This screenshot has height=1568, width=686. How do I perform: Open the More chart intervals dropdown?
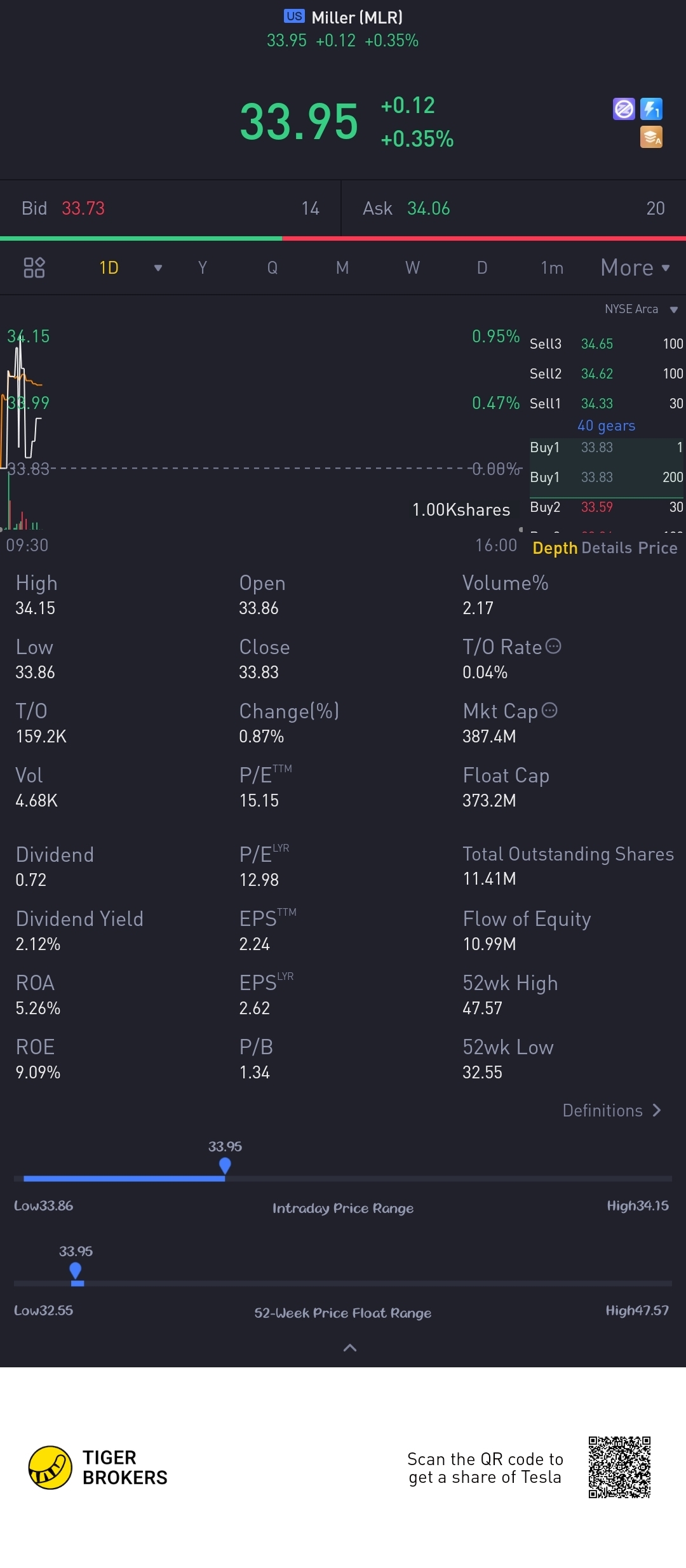point(635,268)
